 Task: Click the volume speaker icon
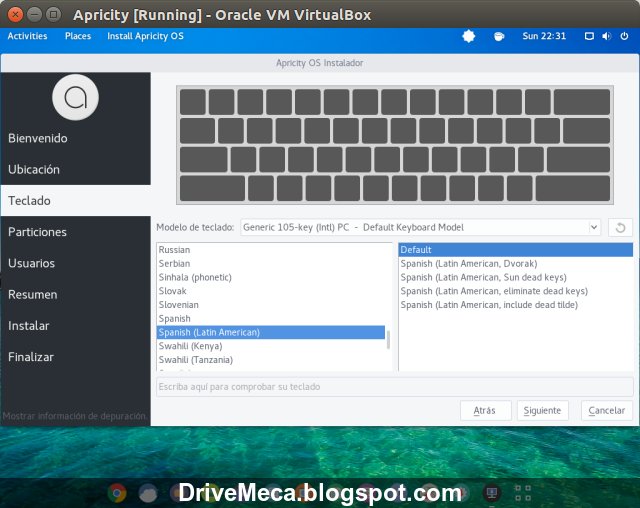[x=607, y=36]
